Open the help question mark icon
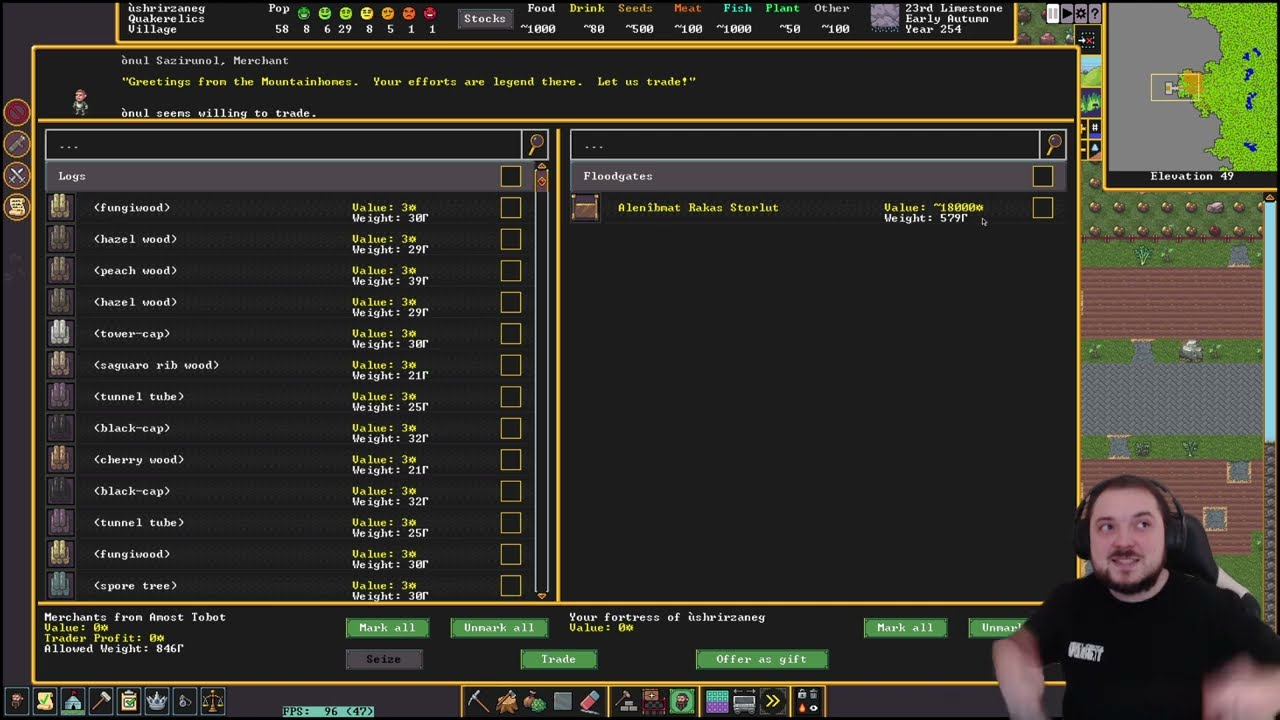Viewport: 1280px width, 720px height. point(1096,14)
